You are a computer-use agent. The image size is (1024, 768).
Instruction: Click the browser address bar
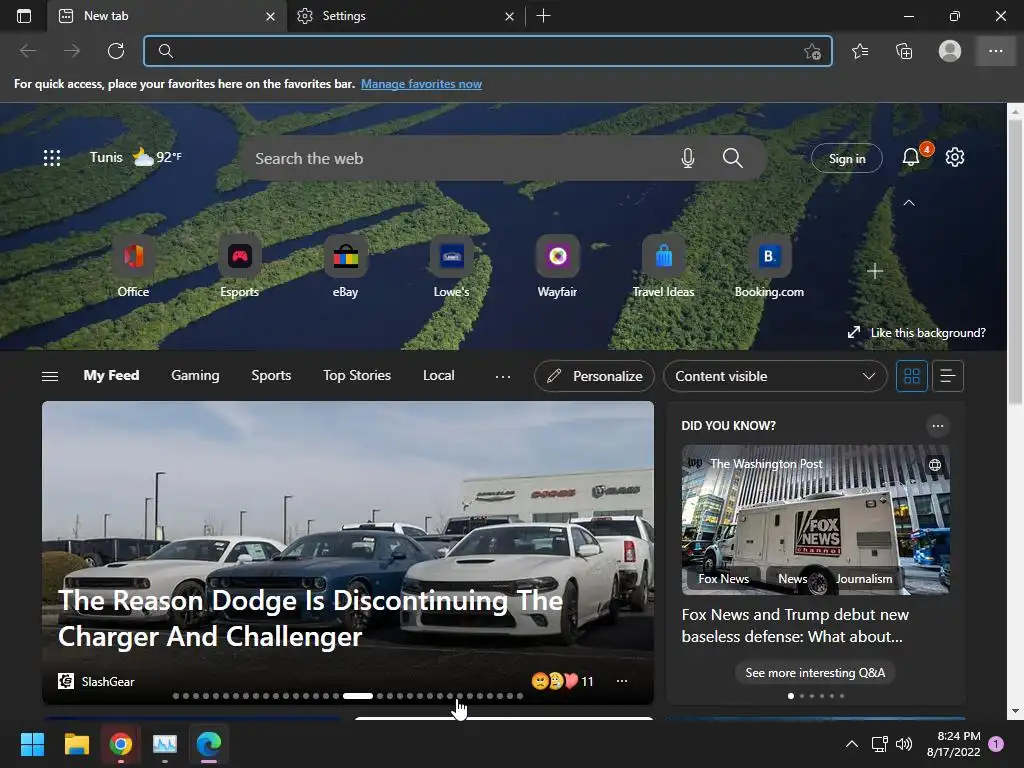(487, 51)
